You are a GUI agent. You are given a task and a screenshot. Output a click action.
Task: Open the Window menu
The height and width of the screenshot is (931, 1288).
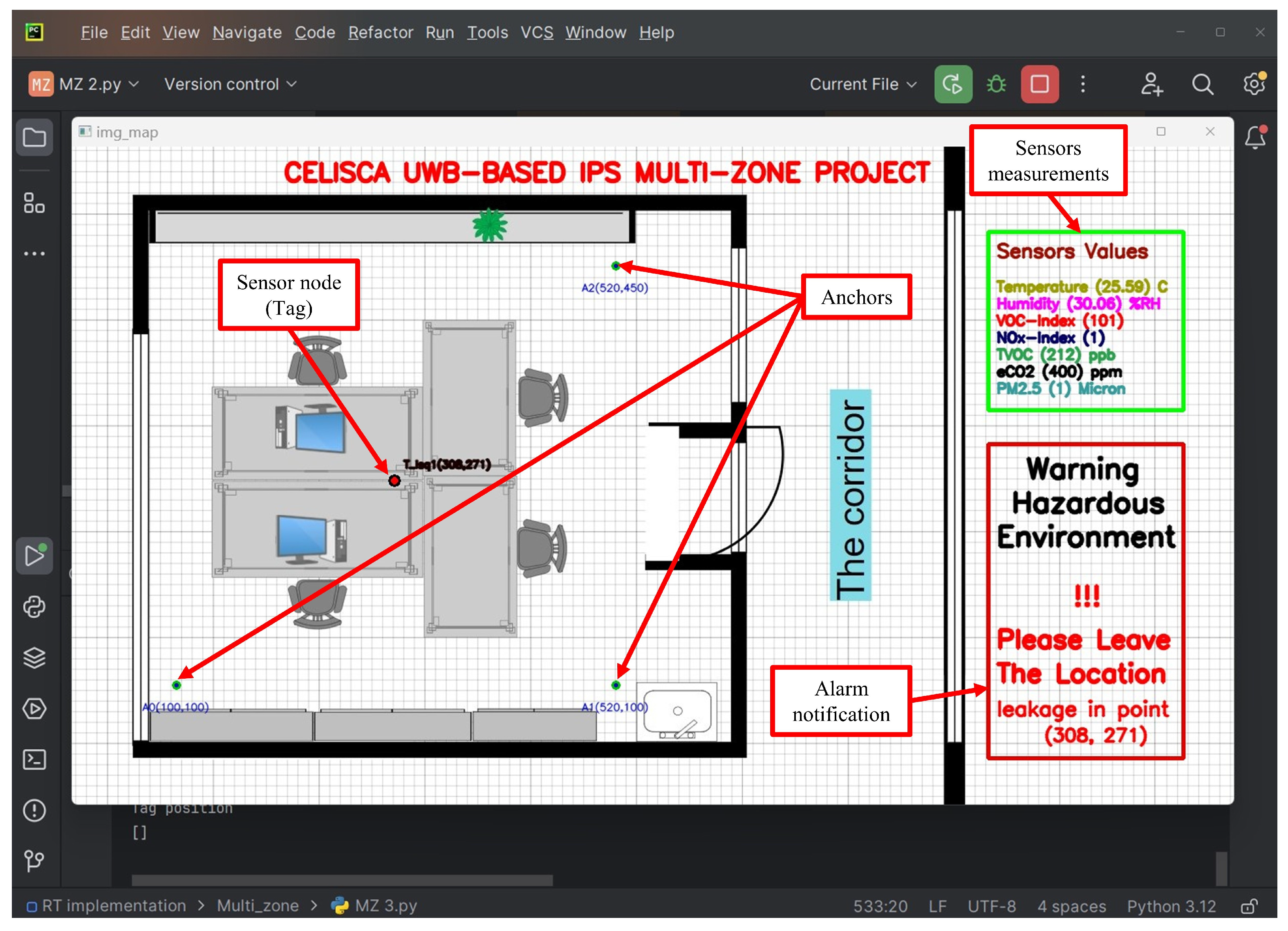(x=596, y=32)
